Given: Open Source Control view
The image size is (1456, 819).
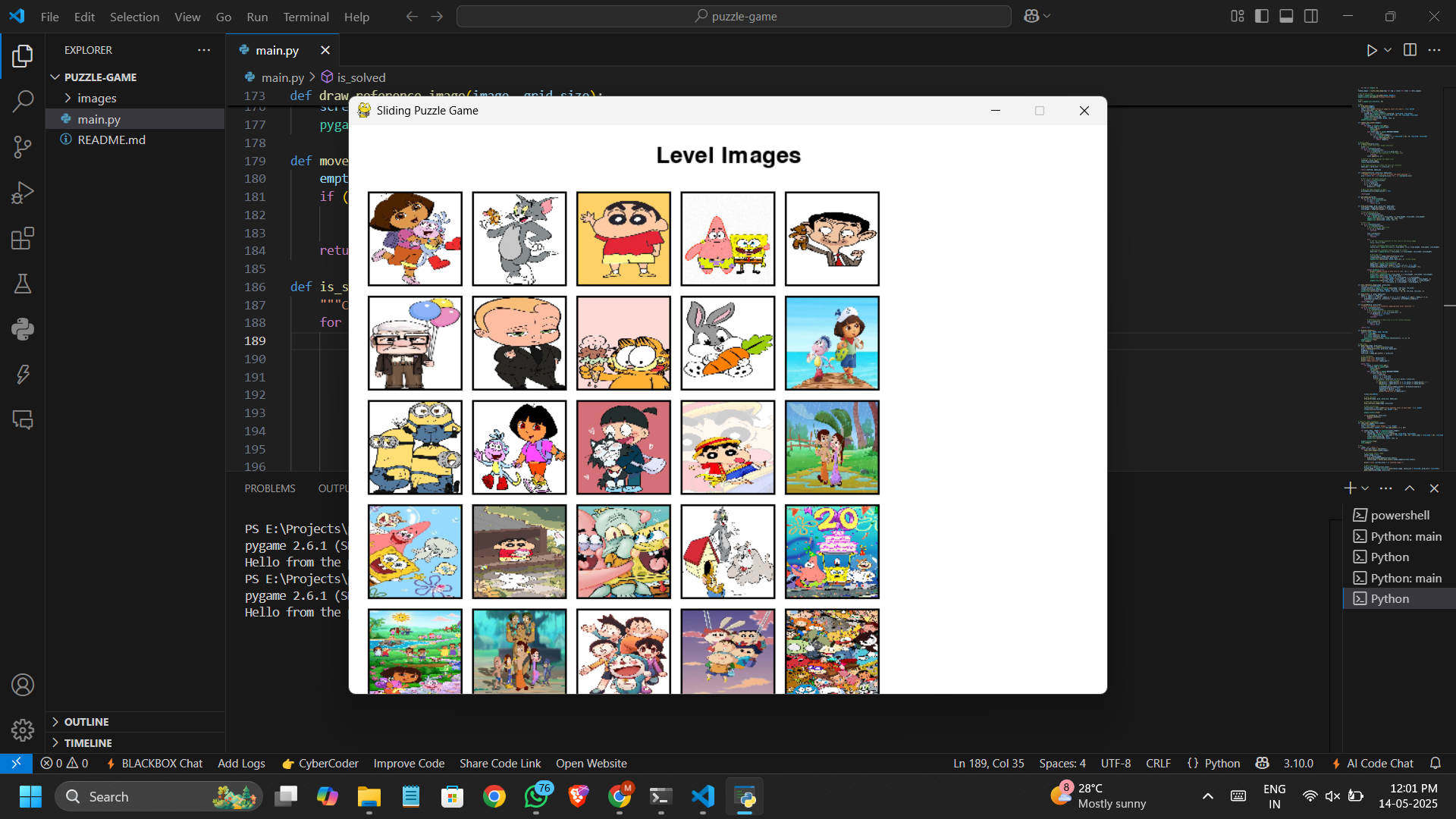Looking at the screenshot, I should pos(23,147).
